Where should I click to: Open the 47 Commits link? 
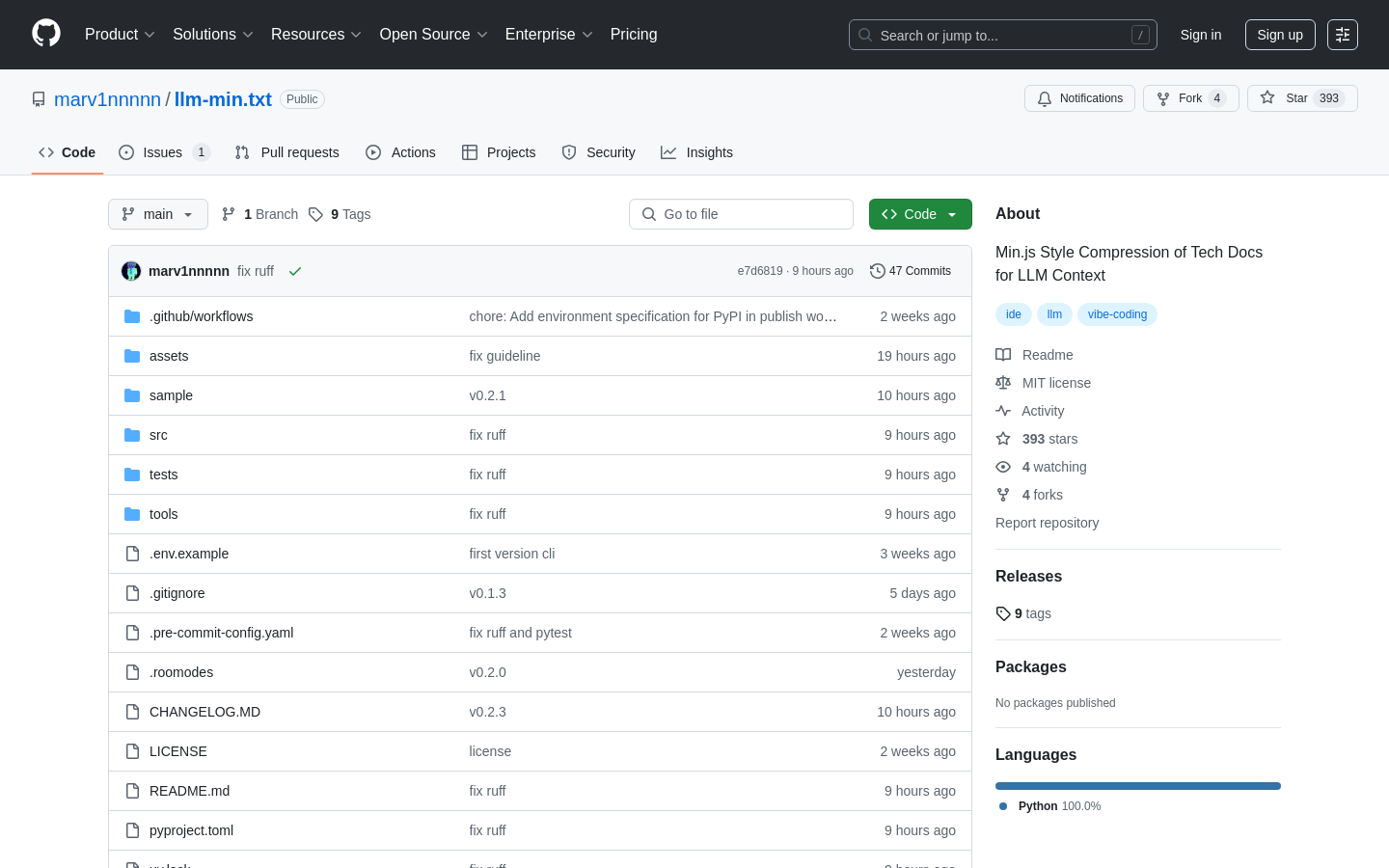point(911,271)
